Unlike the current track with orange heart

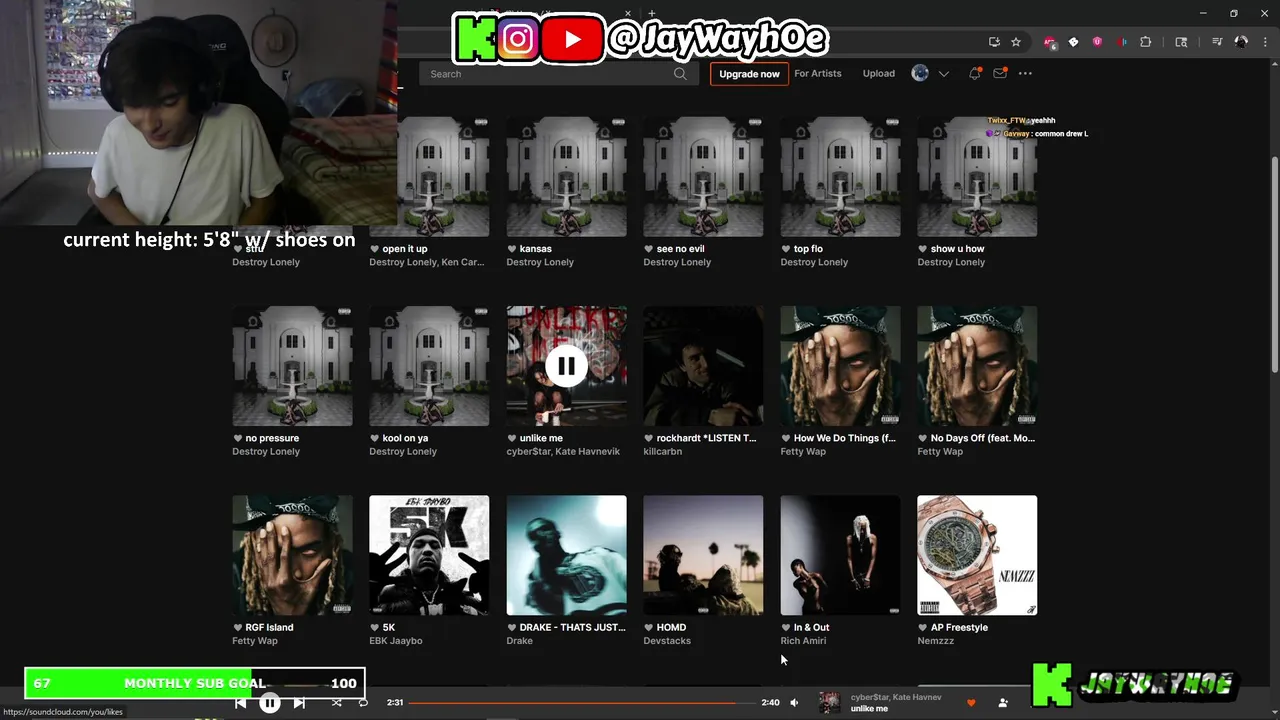point(971,703)
